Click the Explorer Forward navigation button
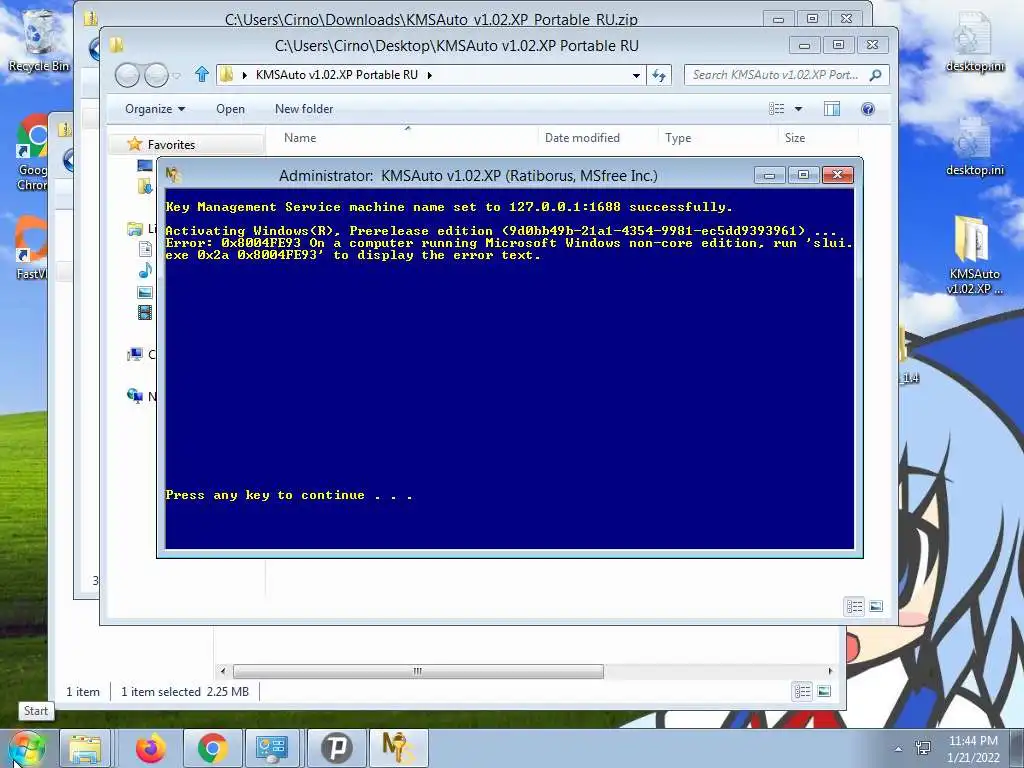Screen dimensions: 1024x768 (x=155, y=76)
